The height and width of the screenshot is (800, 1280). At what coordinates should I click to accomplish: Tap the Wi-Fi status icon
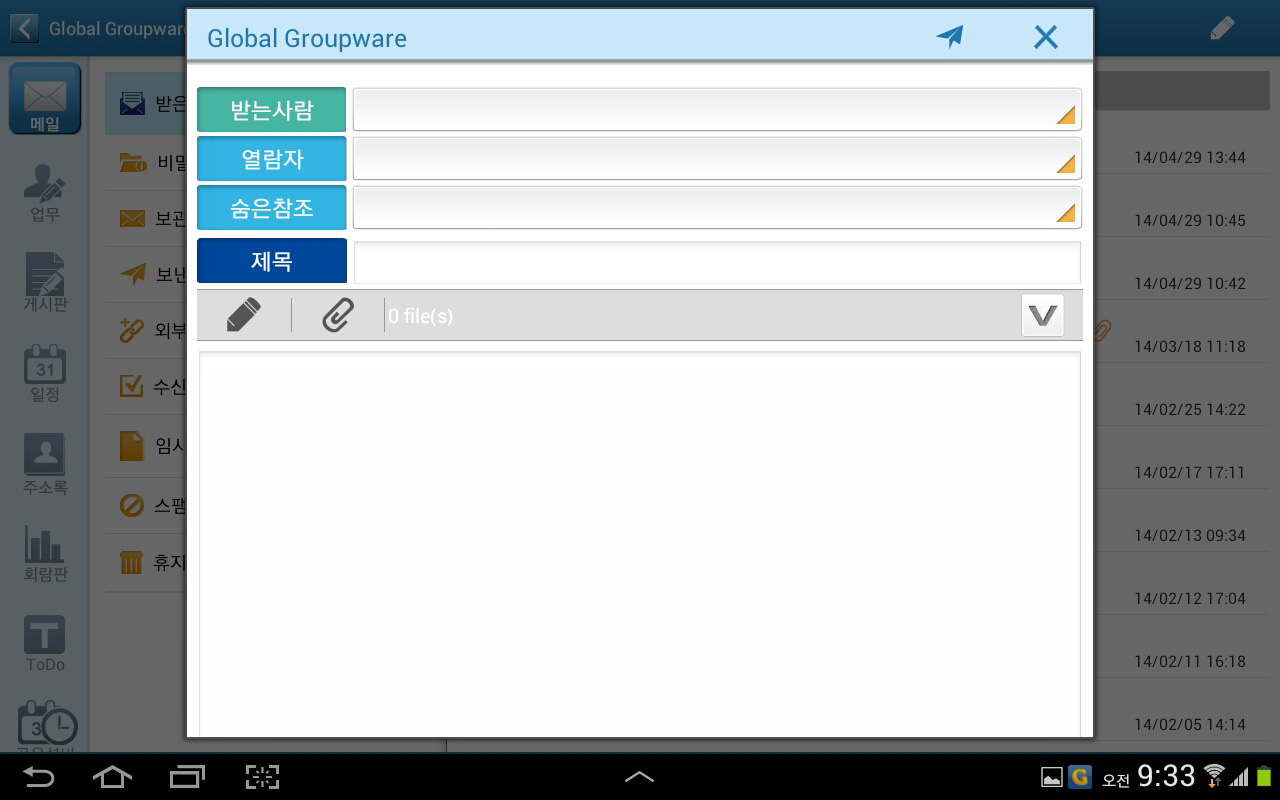pyautogui.click(x=1213, y=776)
